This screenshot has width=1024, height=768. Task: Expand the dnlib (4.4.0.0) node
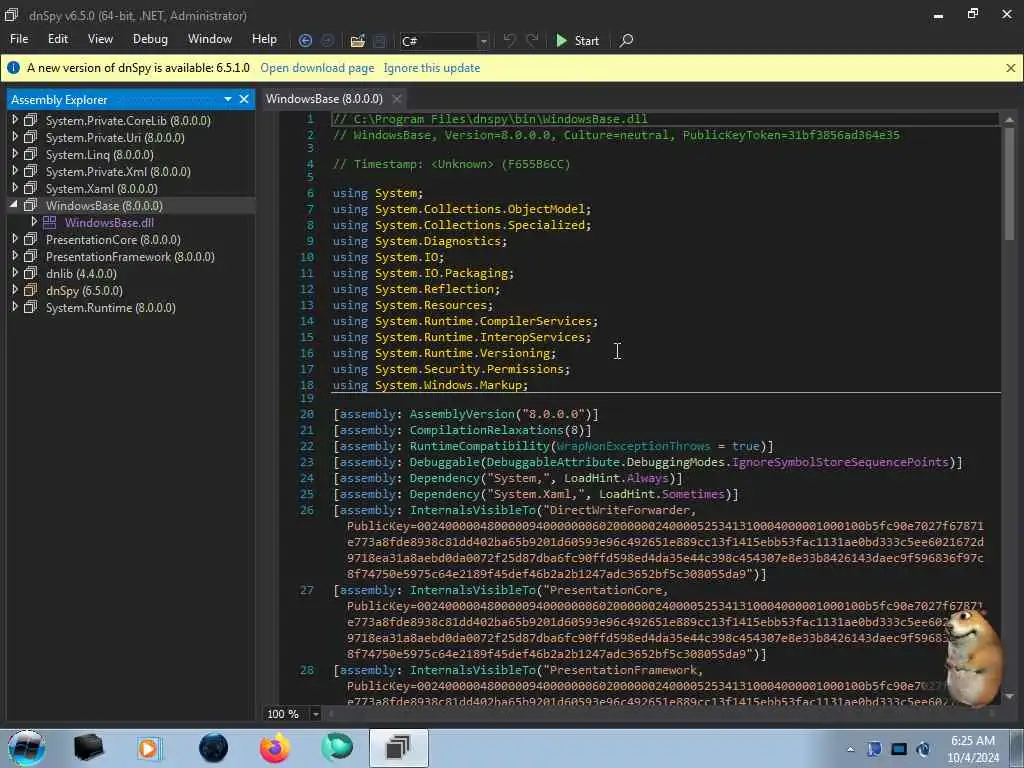click(14, 273)
